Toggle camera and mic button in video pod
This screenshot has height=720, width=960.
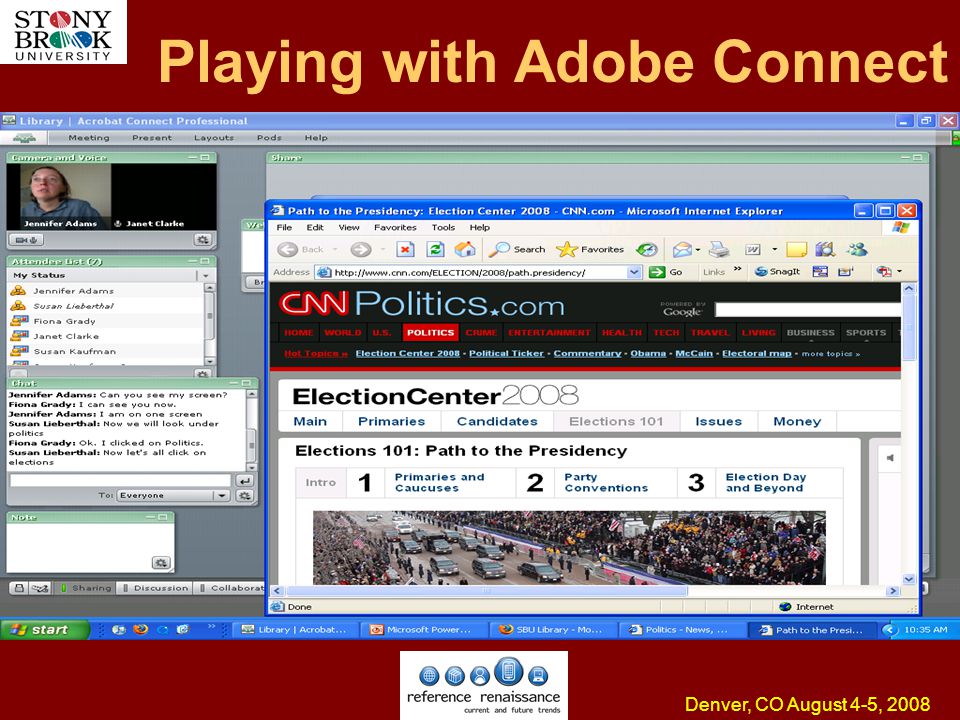tap(26, 240)
